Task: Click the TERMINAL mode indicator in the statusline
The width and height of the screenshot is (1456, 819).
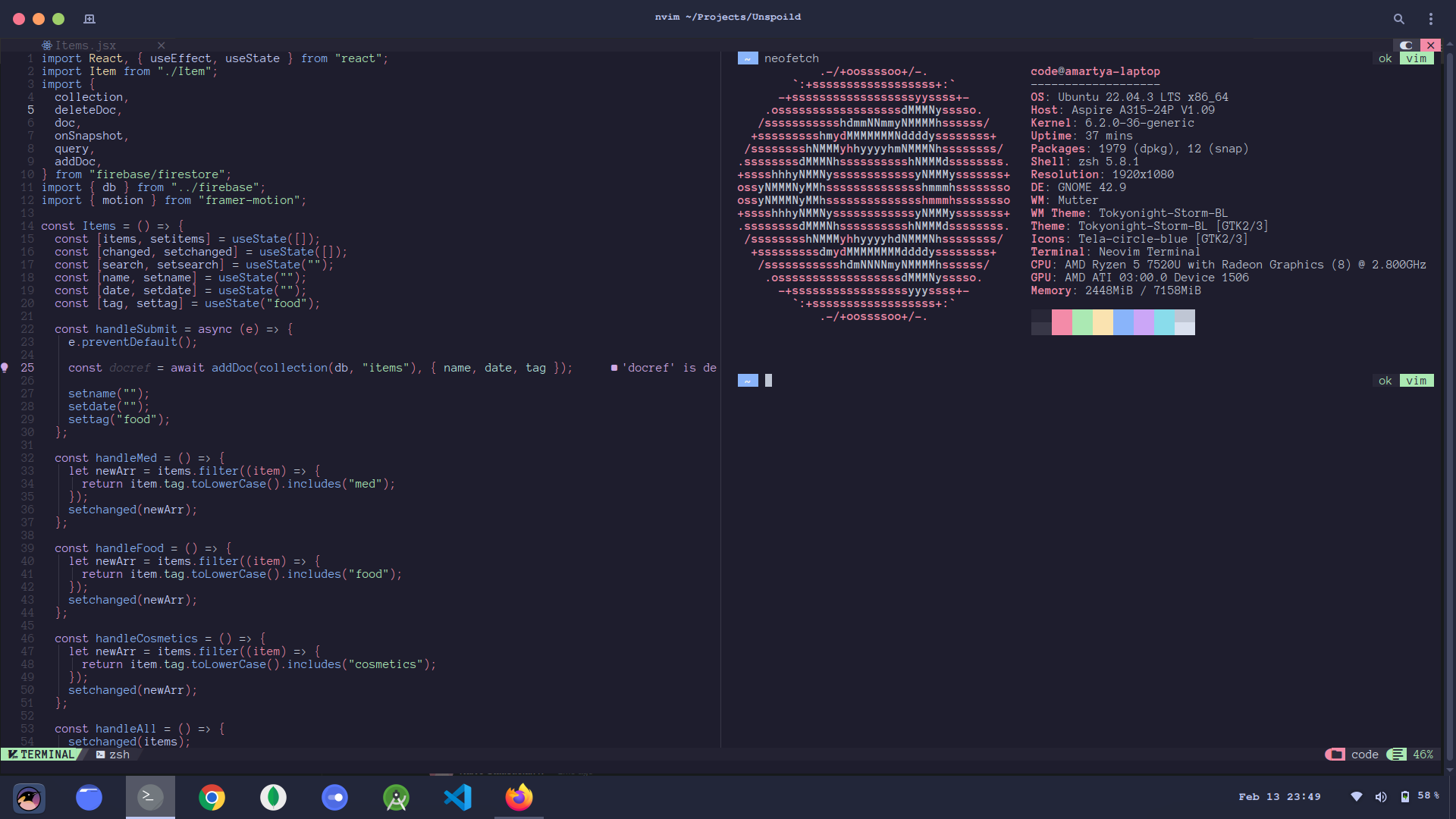Action: coord(42,755)
